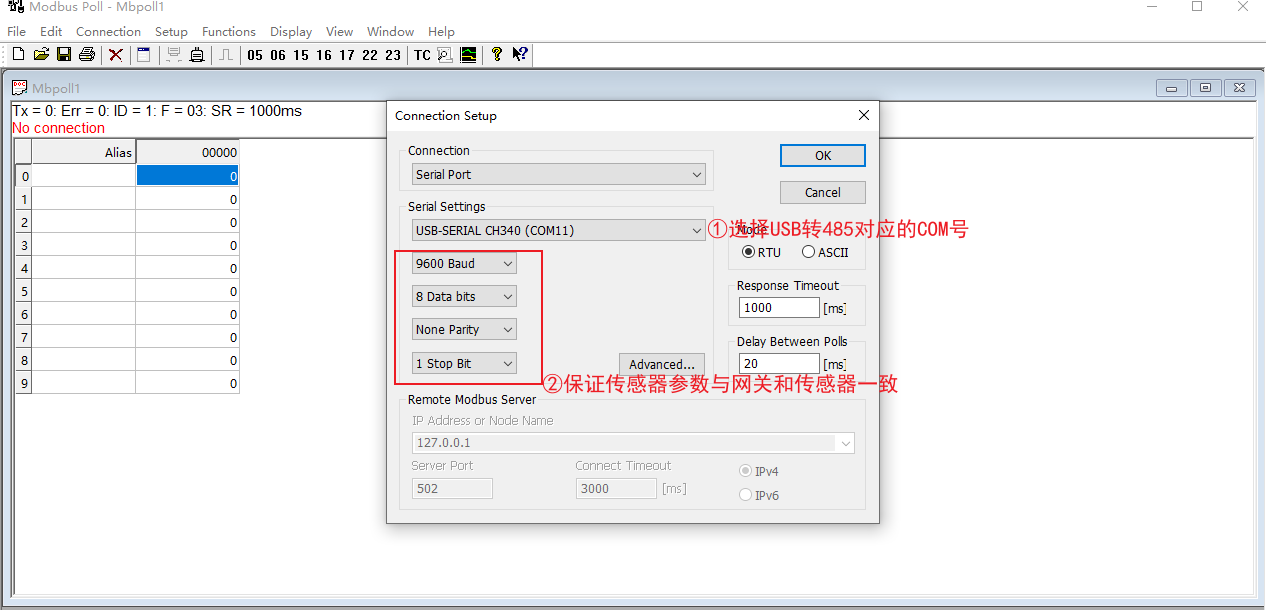Click function code 05 in toolbar
Image resolution: width=1266 pixels, height=610 pixels.
click(x=255, y=55)
